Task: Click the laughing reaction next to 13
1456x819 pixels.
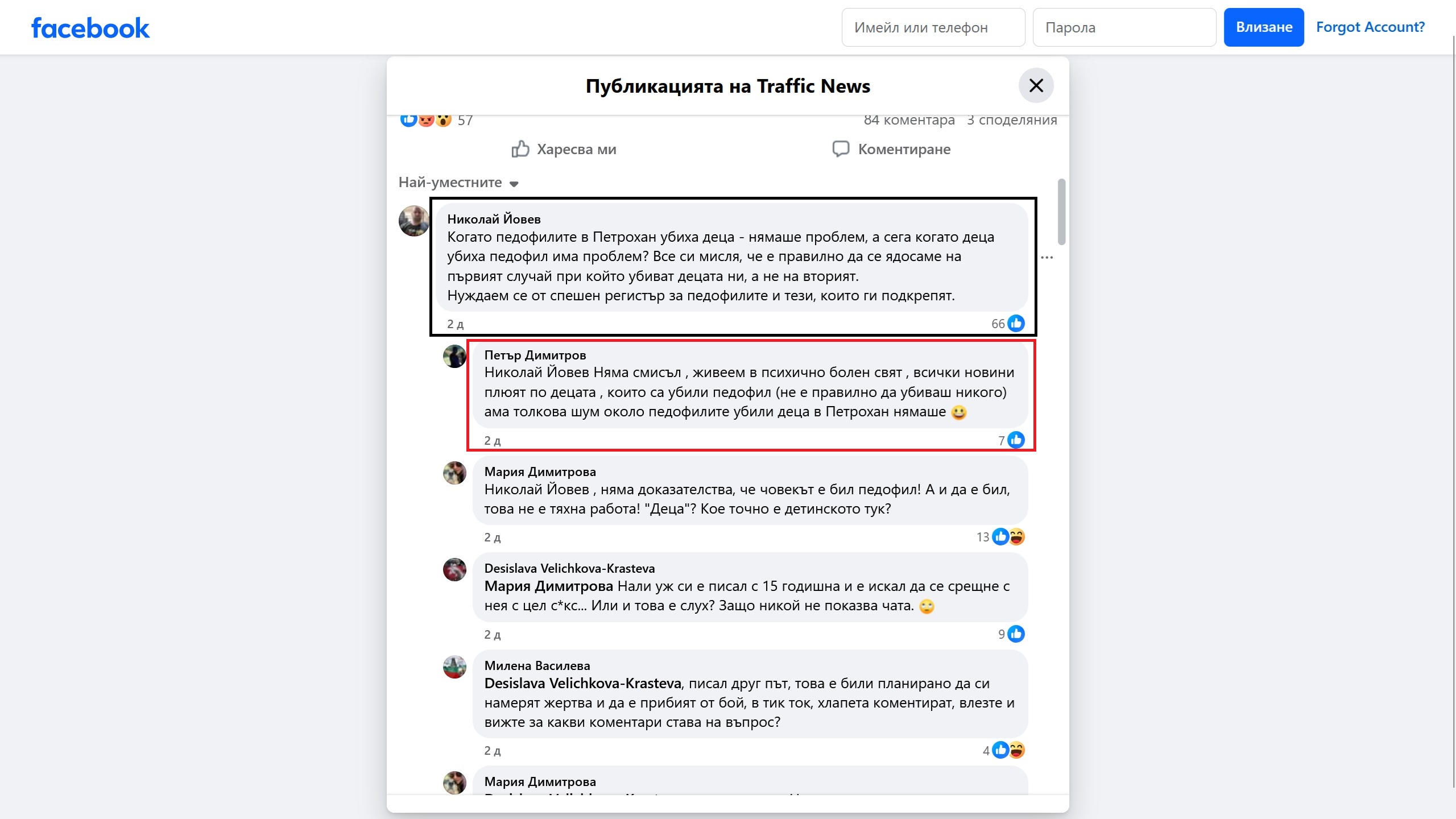Action: [1017, 537]
